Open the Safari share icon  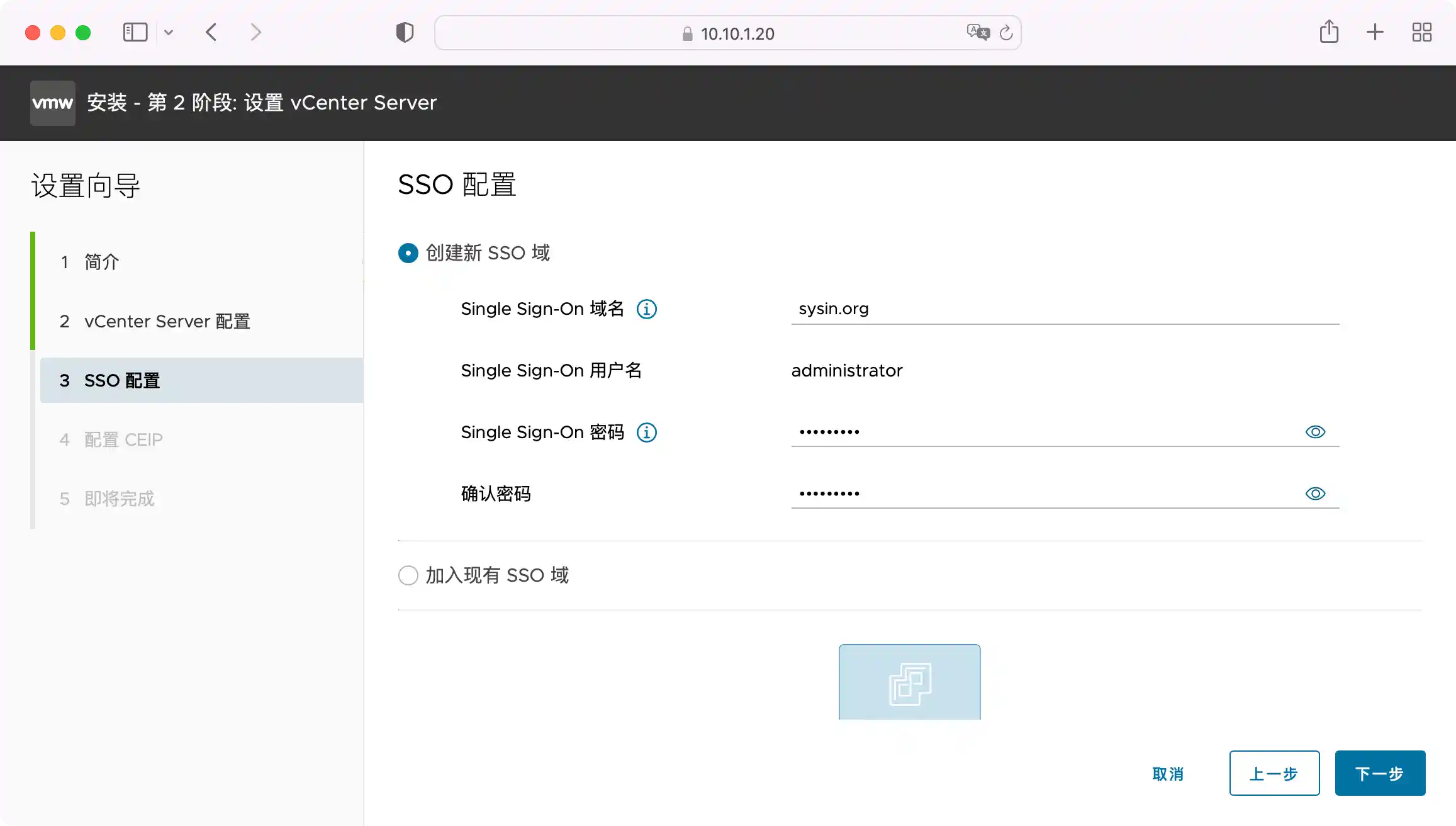(1329, 32)
